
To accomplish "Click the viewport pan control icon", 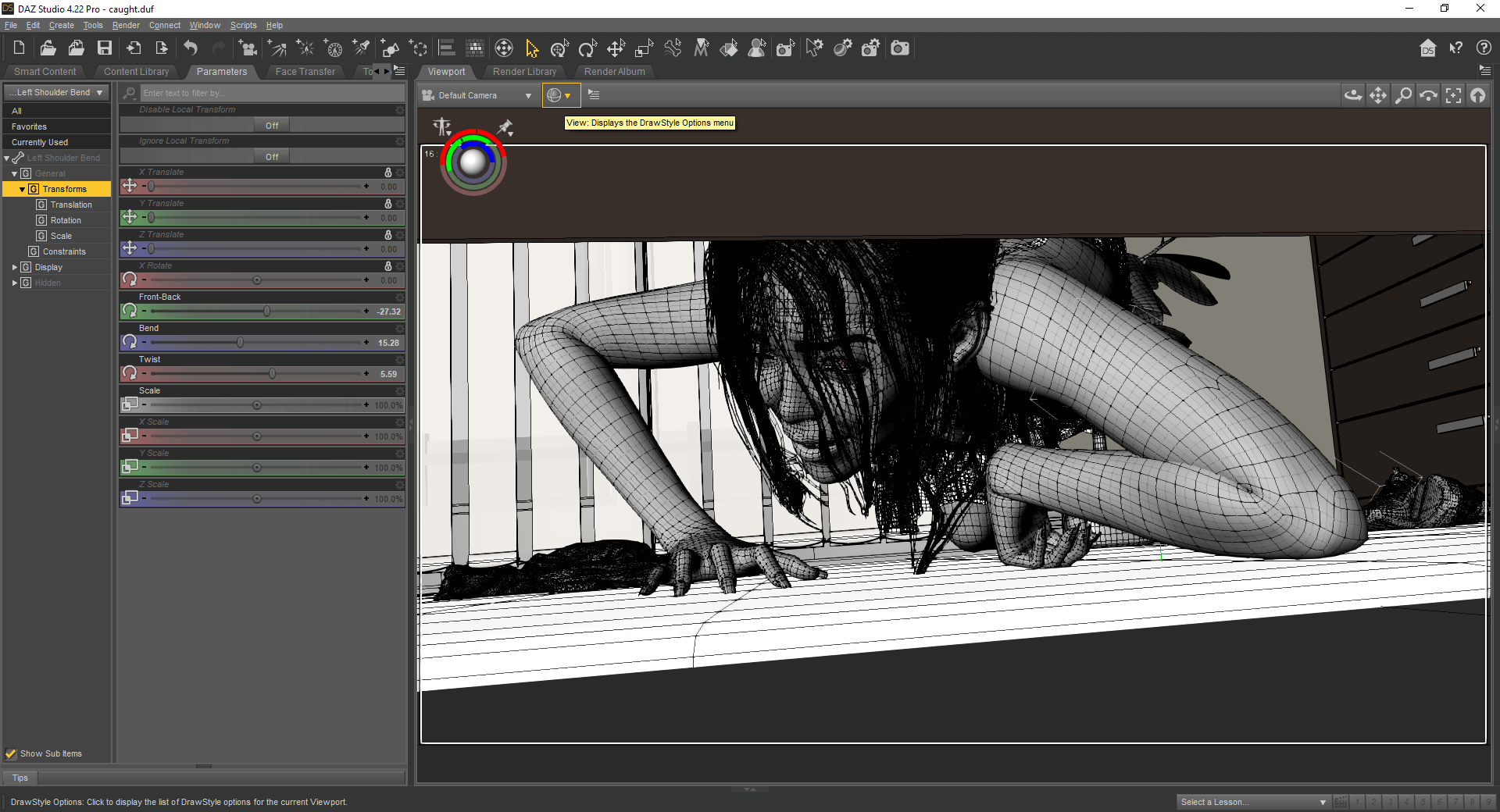I will pos(1378,95).
